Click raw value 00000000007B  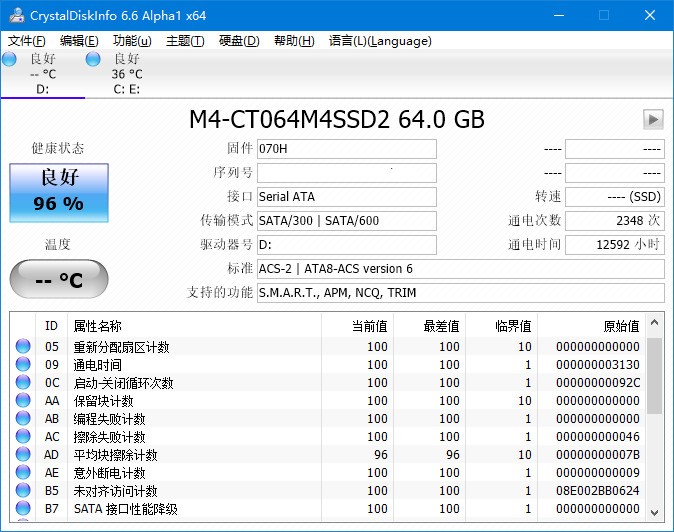pyautogui.click(x=598, y=455)
